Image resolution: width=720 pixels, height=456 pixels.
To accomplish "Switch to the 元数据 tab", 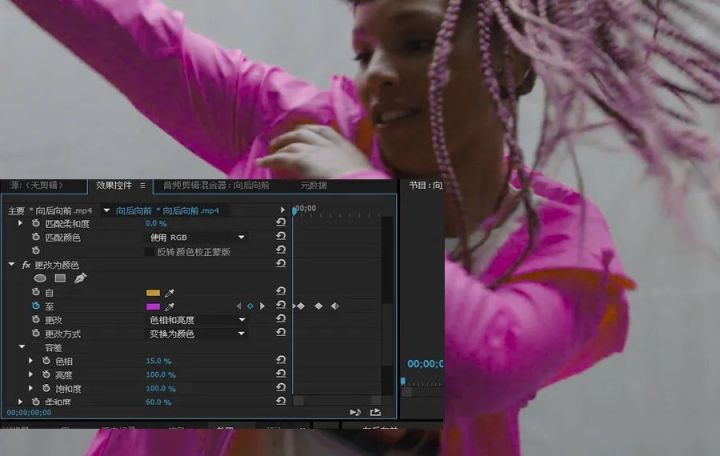I will (314, 186).
